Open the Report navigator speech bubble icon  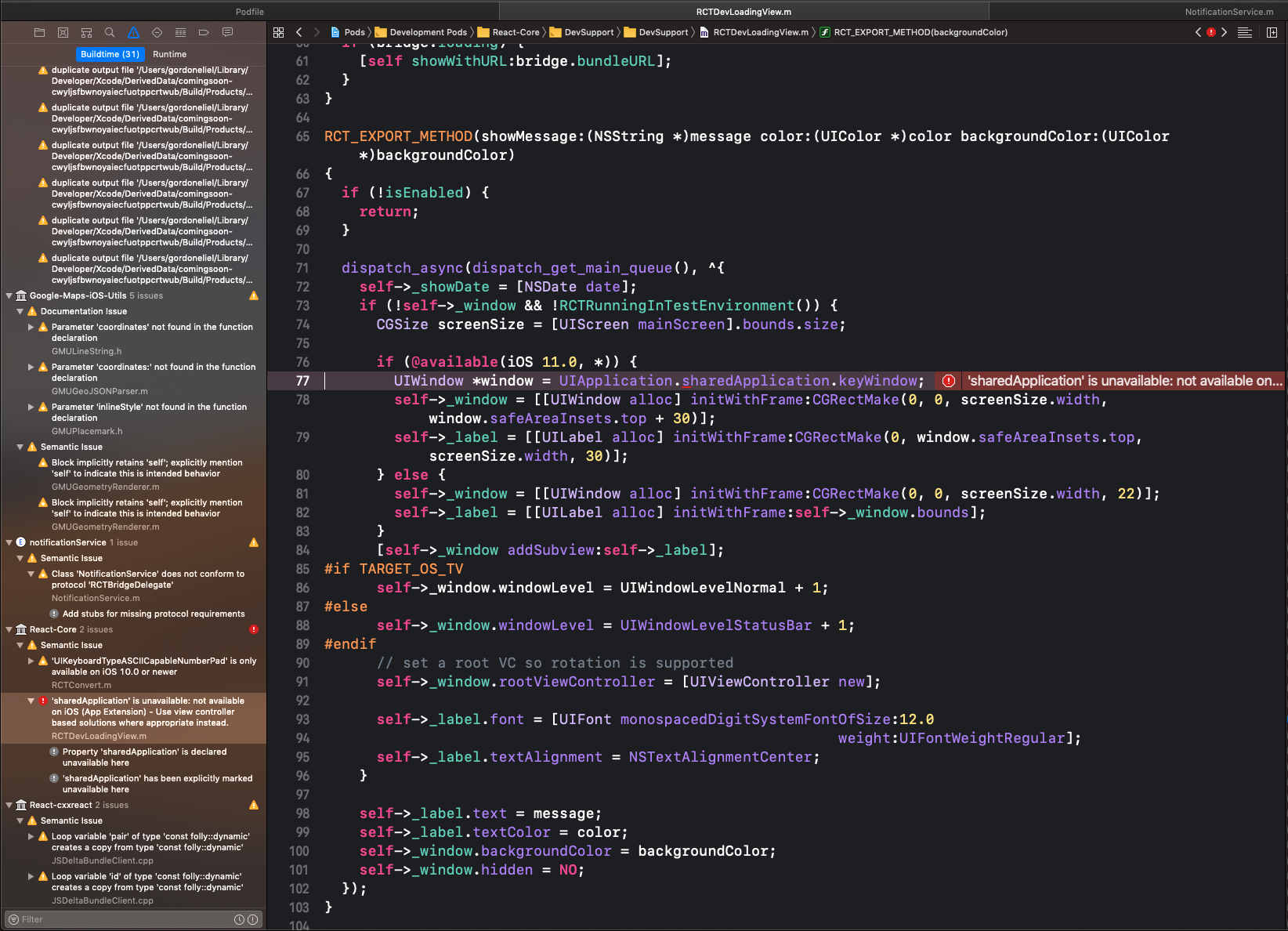tap(227, 32)
